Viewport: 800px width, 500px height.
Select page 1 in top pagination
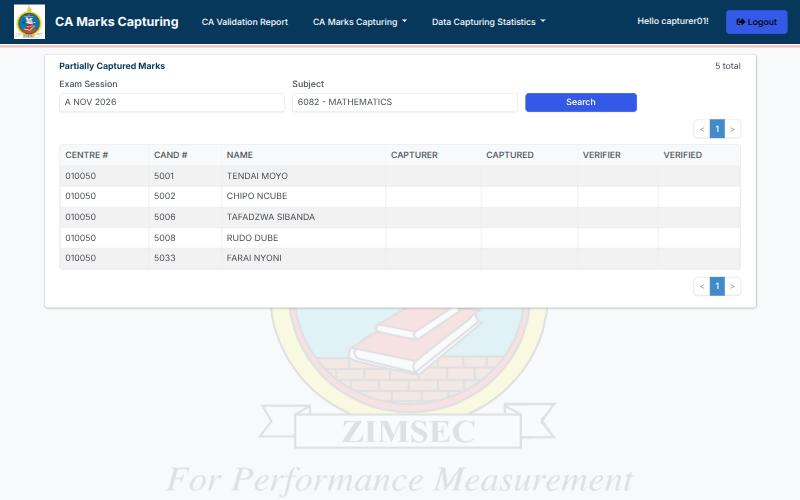(x=717, y=129)
